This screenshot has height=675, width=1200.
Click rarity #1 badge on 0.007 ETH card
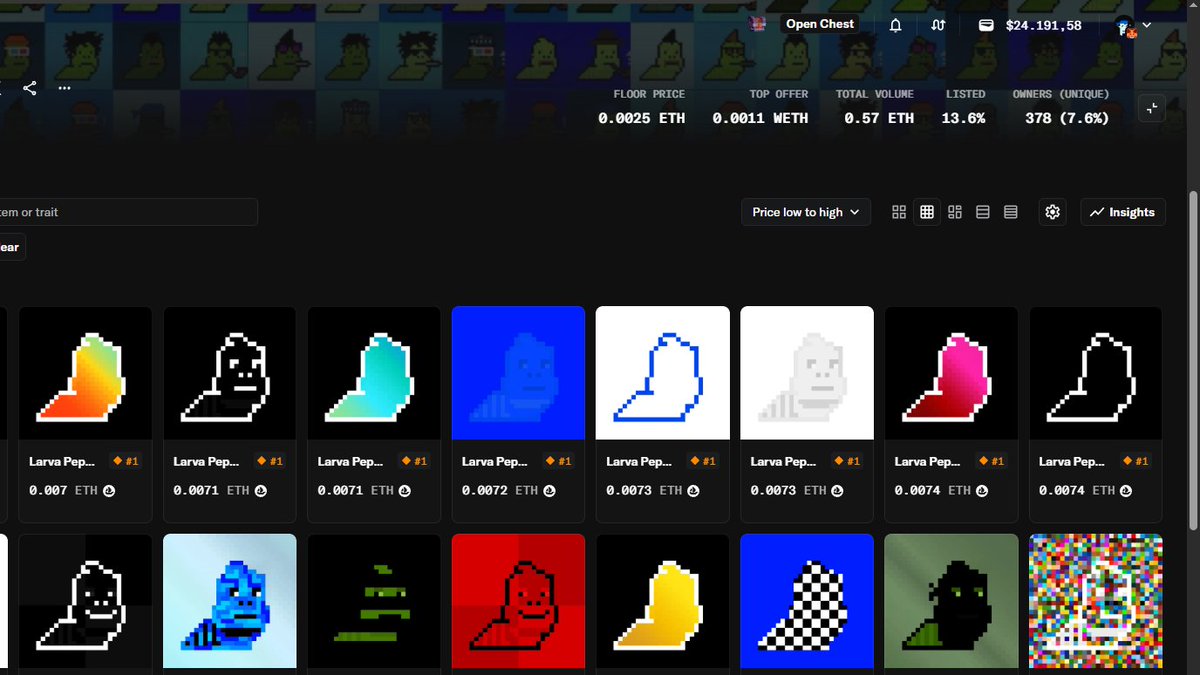pos(125,462)
